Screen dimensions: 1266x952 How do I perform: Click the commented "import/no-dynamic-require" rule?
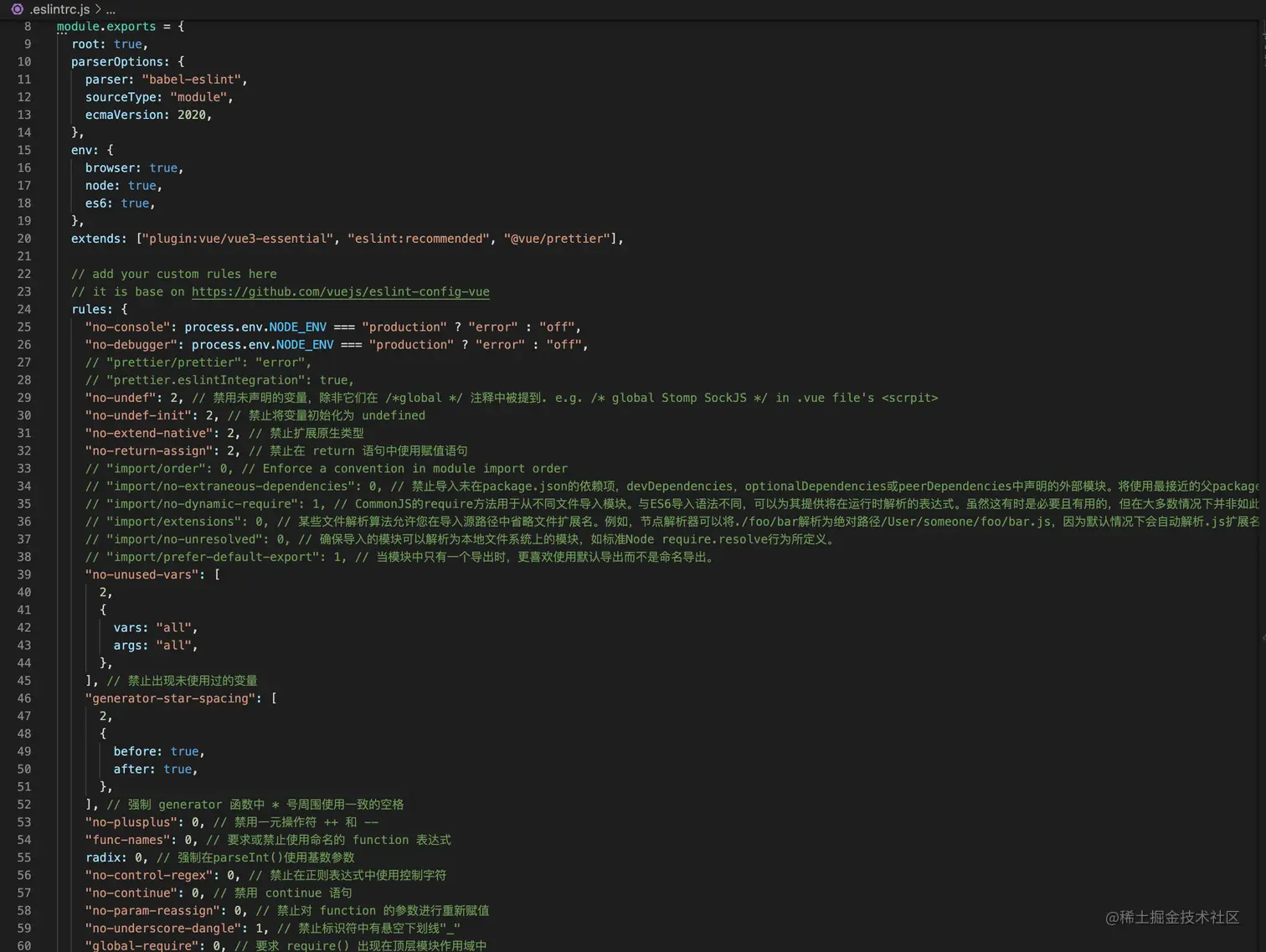tap(671, 503)
